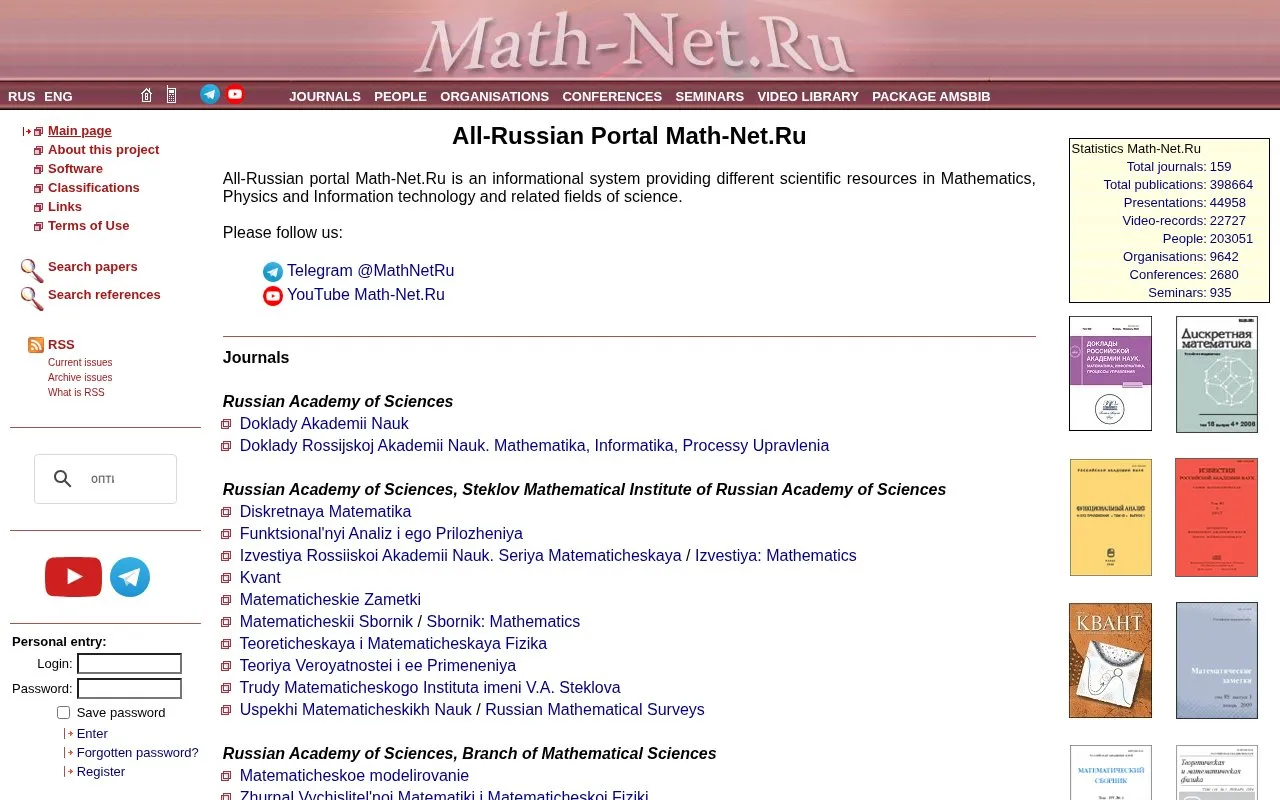This screenshot has height=800, width=1280.
Task: Focus the Password input field
Action: [x=129, y=689]
